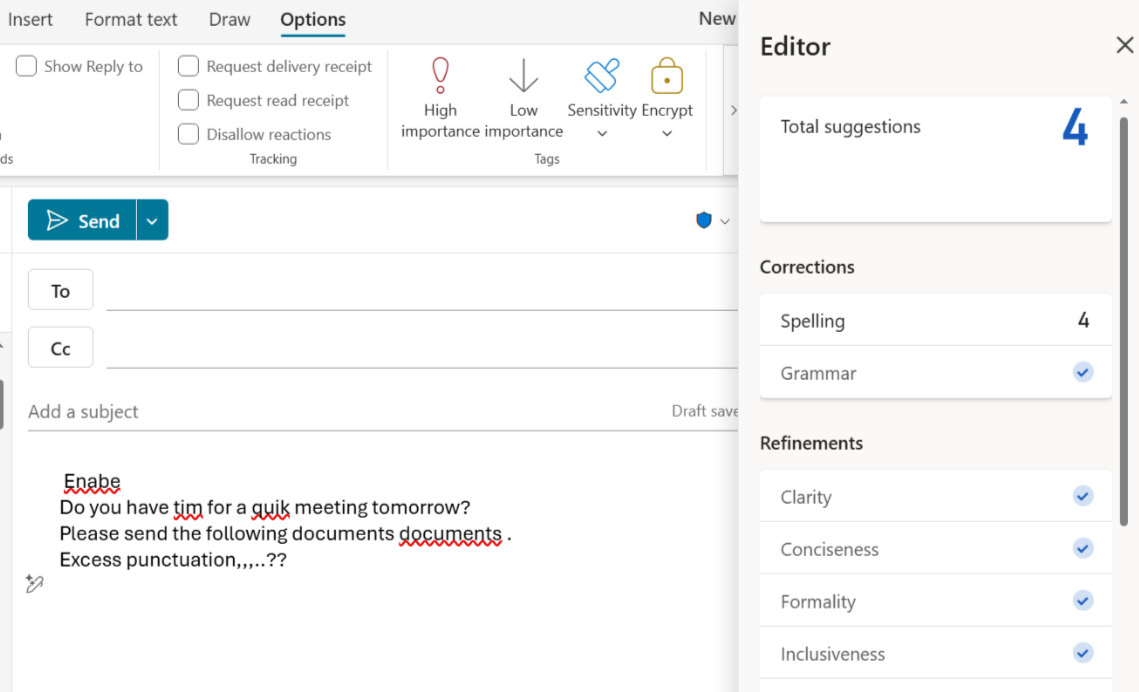The width and height of the screenshot is (1139, 692).
Task: Mark message as Low importance
Action: click(x=523, y=98)
